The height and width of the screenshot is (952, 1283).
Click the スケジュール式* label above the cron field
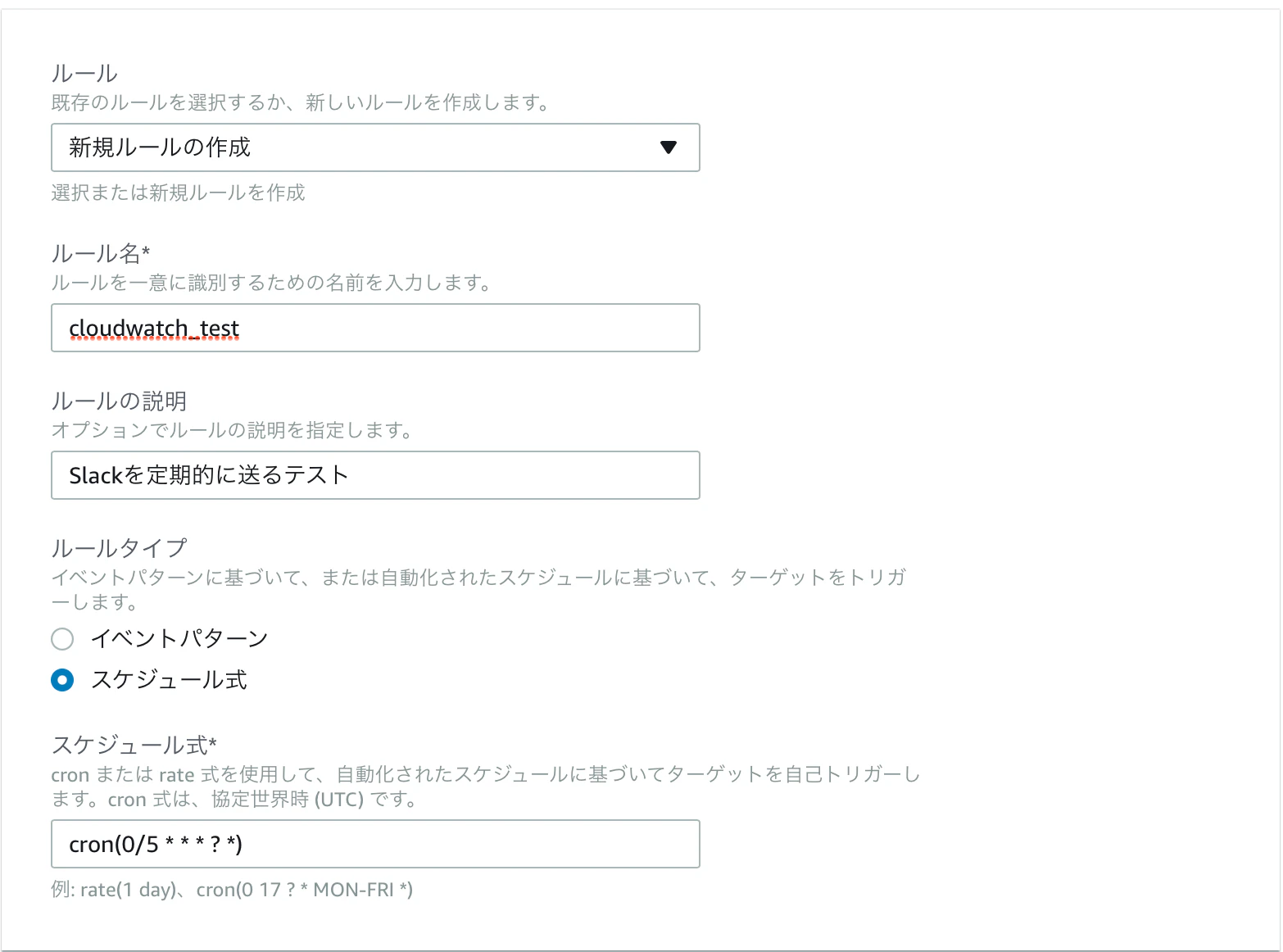(134, 745)
